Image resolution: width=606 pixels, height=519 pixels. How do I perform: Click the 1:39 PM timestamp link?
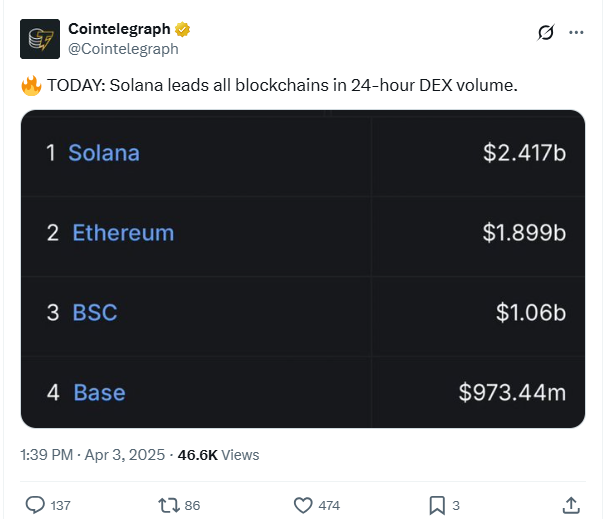[x=46, y=455]
